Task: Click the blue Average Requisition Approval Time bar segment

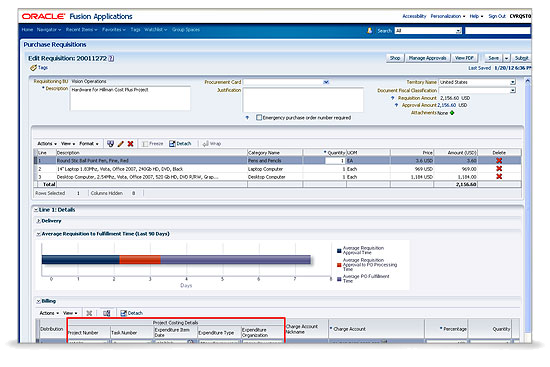Action: [x=80, y=260]
